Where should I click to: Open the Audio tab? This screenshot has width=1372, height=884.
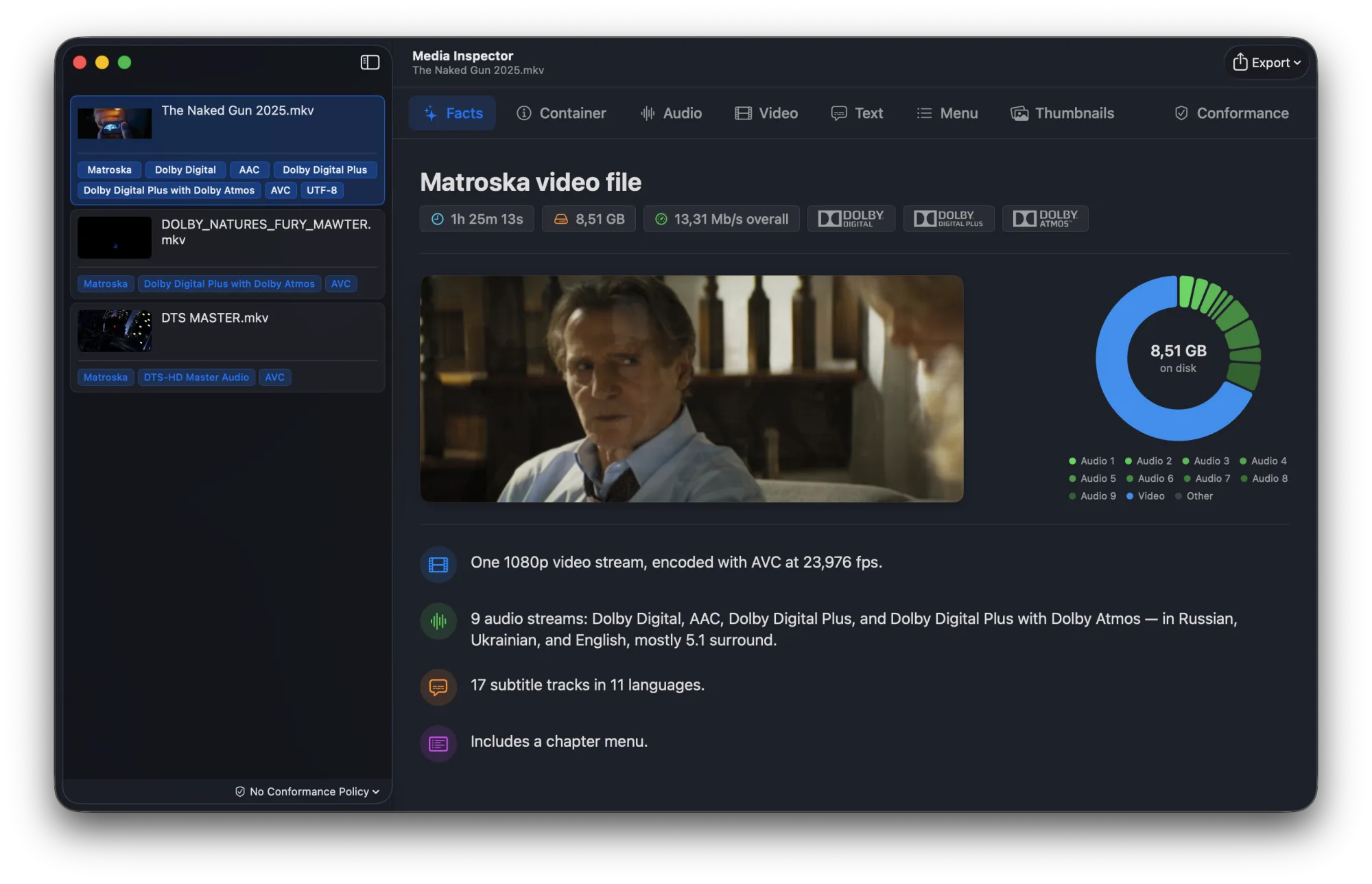(671, 113)
